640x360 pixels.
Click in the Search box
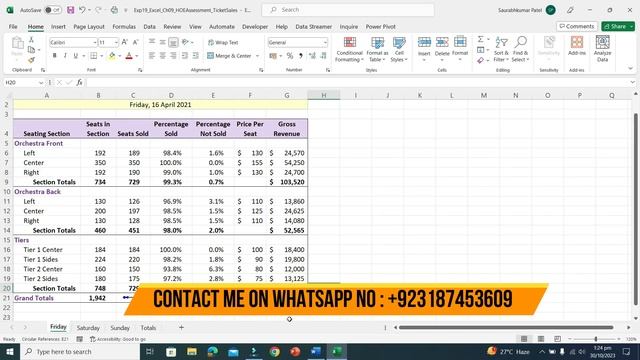tap(348, 10)
